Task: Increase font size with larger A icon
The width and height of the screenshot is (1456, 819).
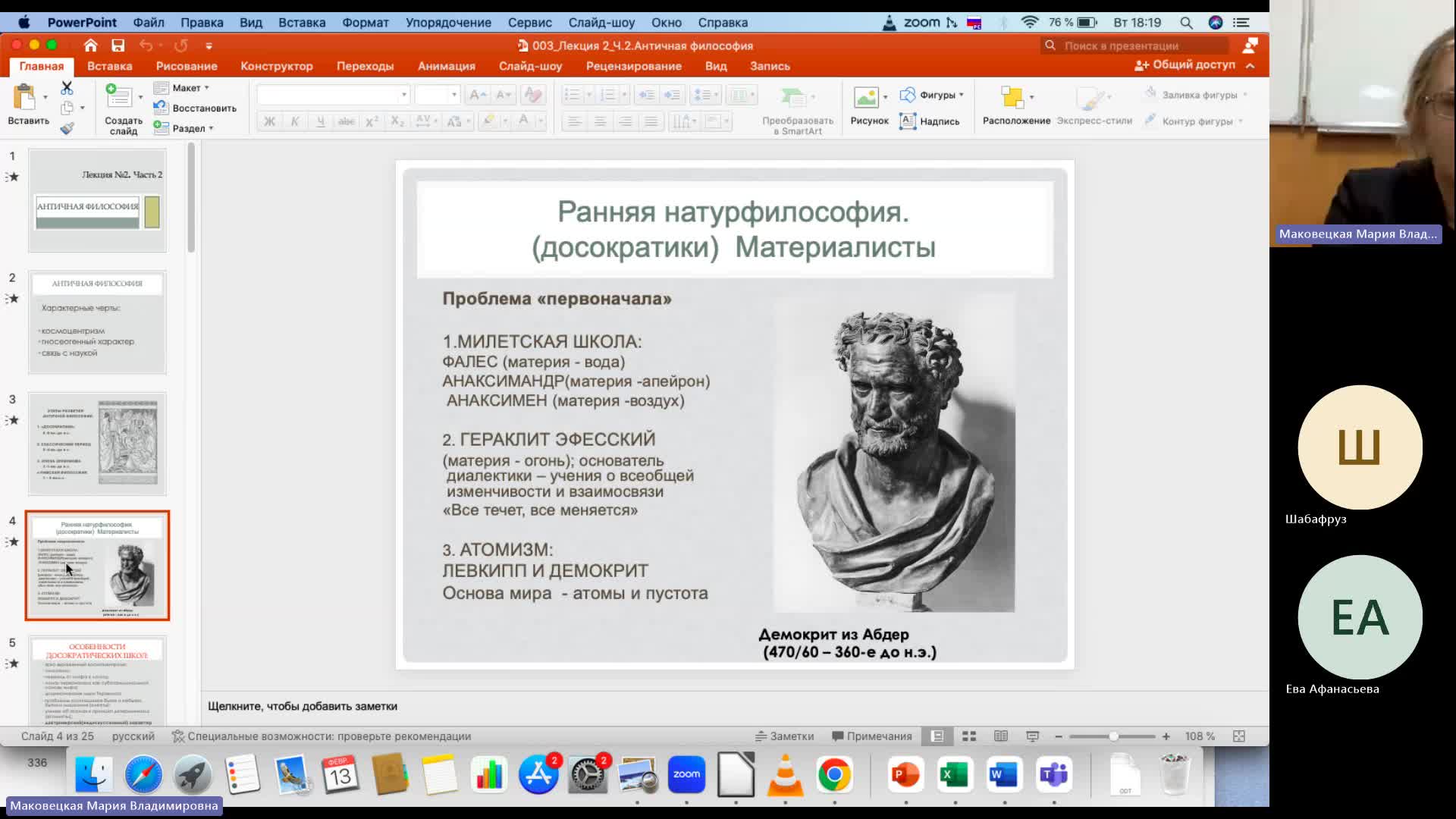Action: [477, 95]
